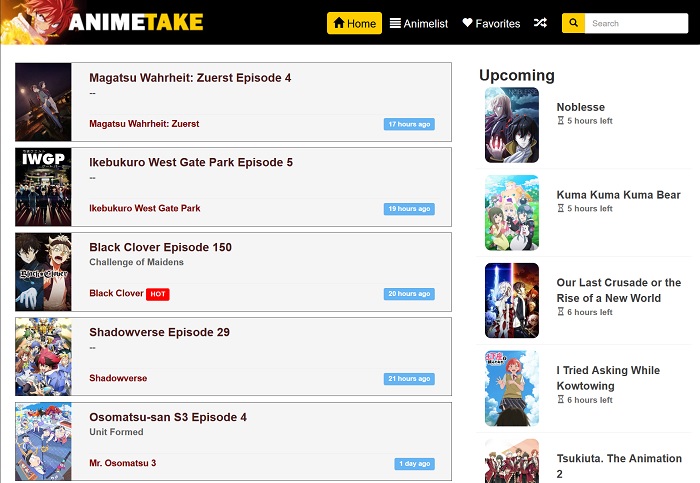The image size is (700, 483).
Task: Click the 17 hours ago badge
Action: tap(409, 124)
